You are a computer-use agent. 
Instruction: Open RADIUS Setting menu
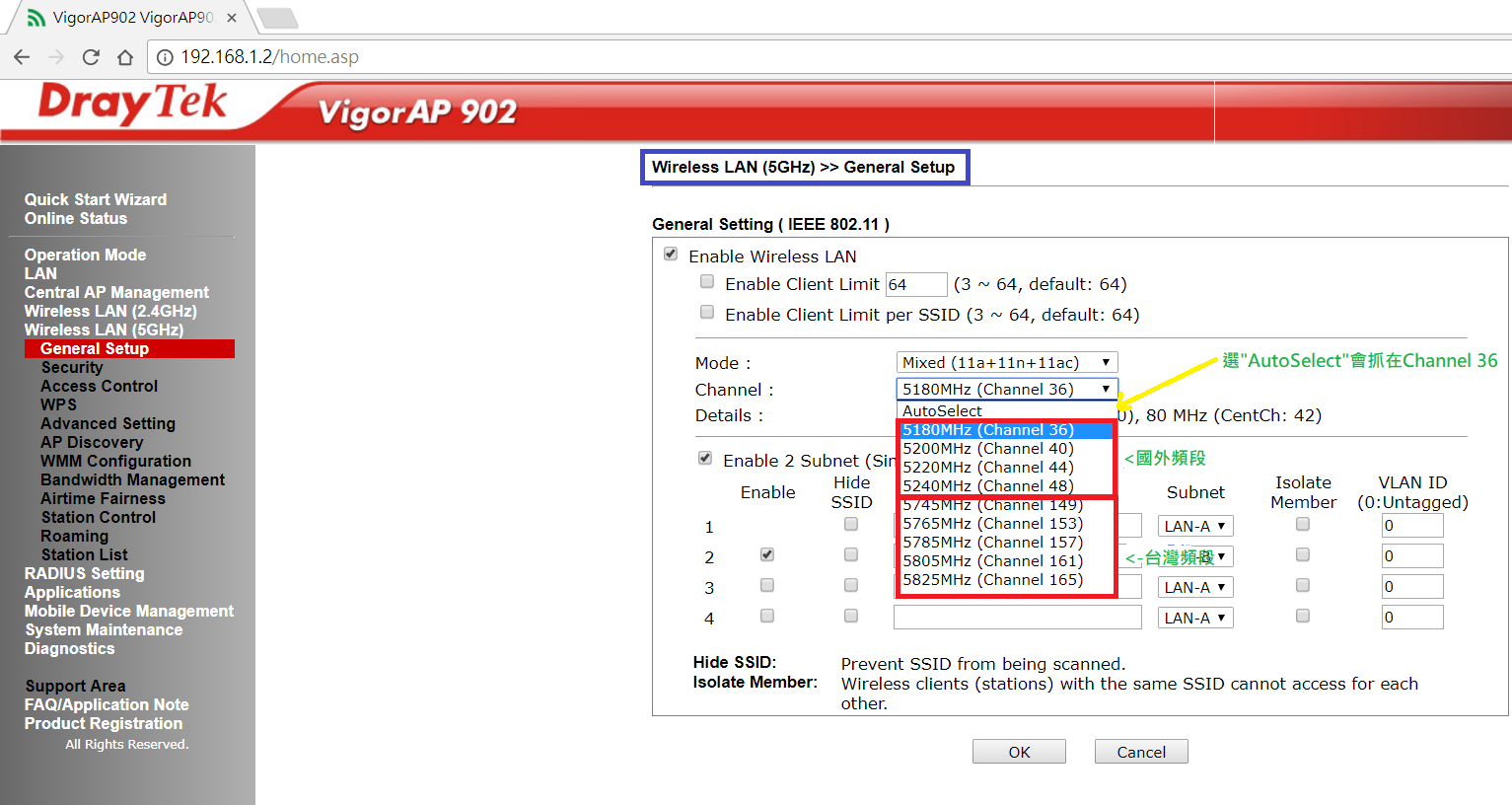coord(84,573)
